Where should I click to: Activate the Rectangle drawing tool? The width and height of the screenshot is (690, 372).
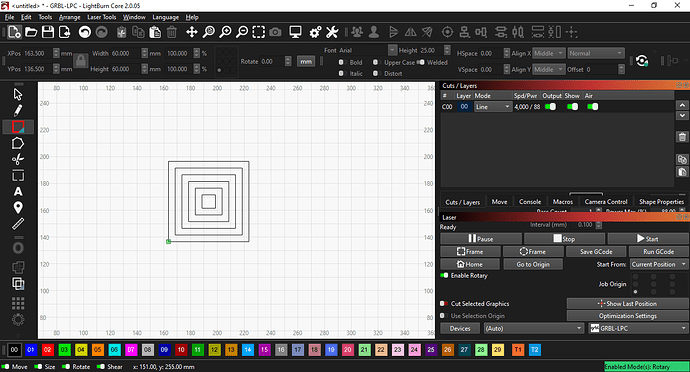click(x=18, y=127)
